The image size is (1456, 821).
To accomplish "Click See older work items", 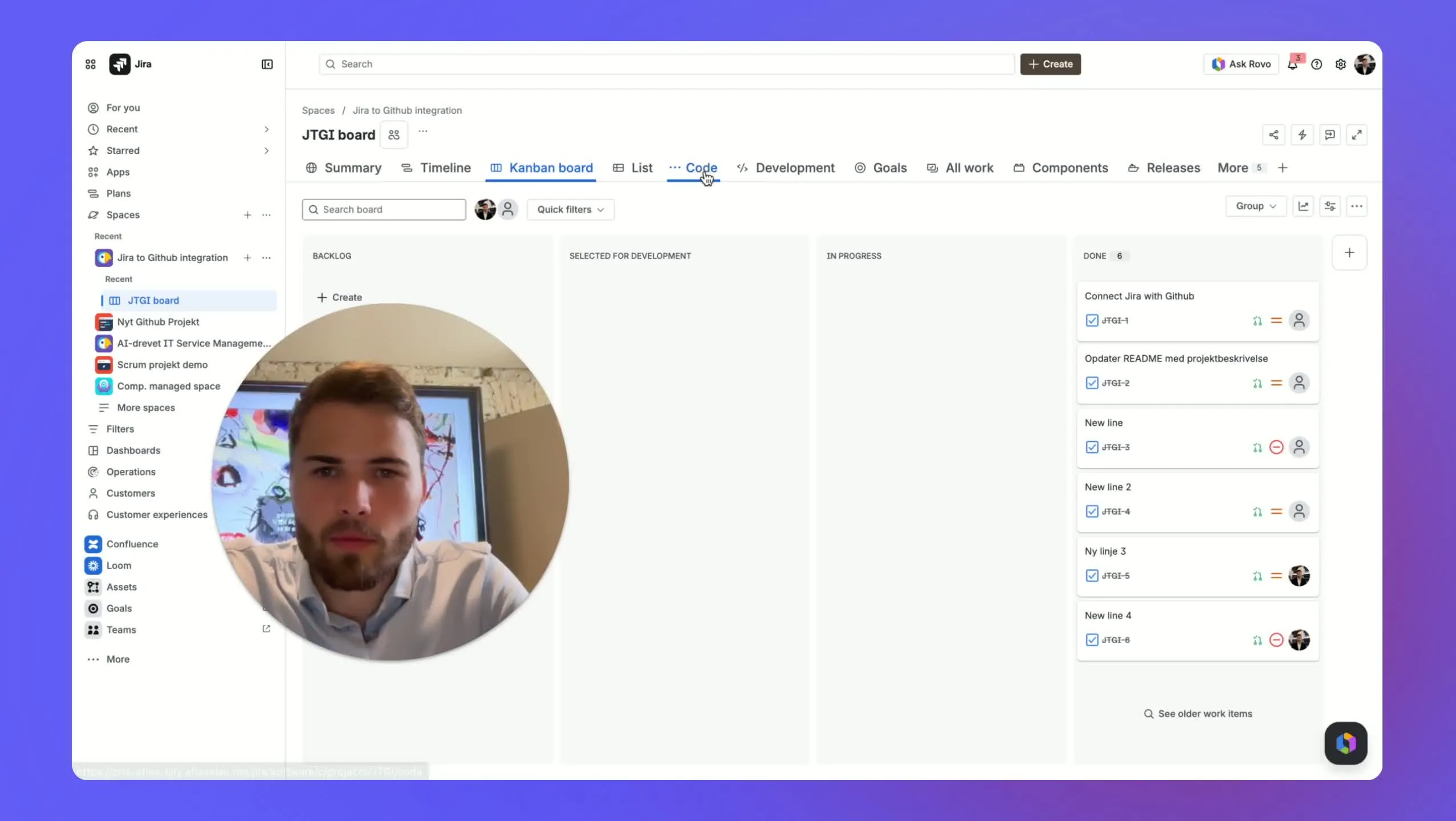I will 1198,714.
